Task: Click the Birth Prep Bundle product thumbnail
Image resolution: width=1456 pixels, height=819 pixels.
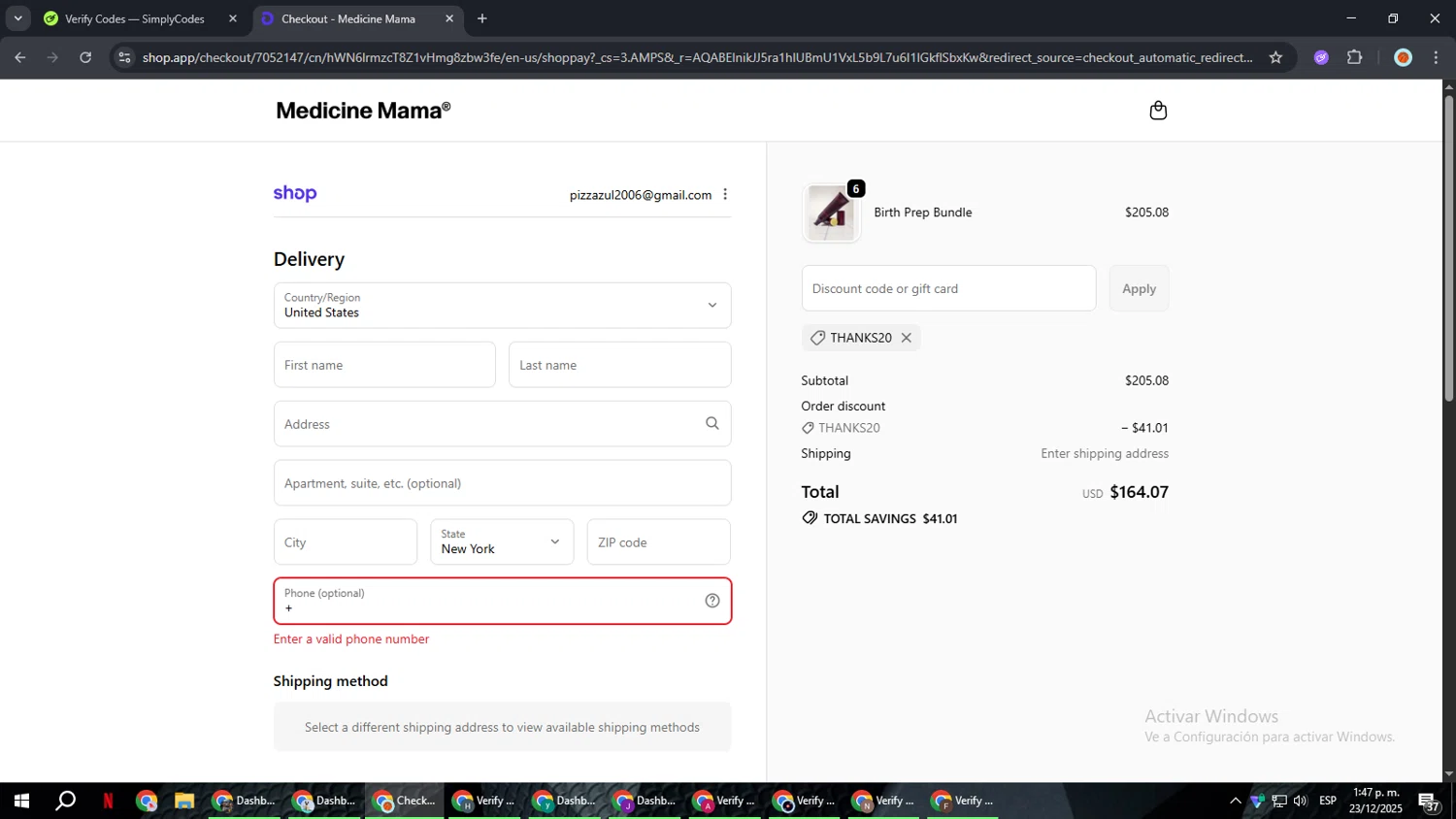Action: 832,213
